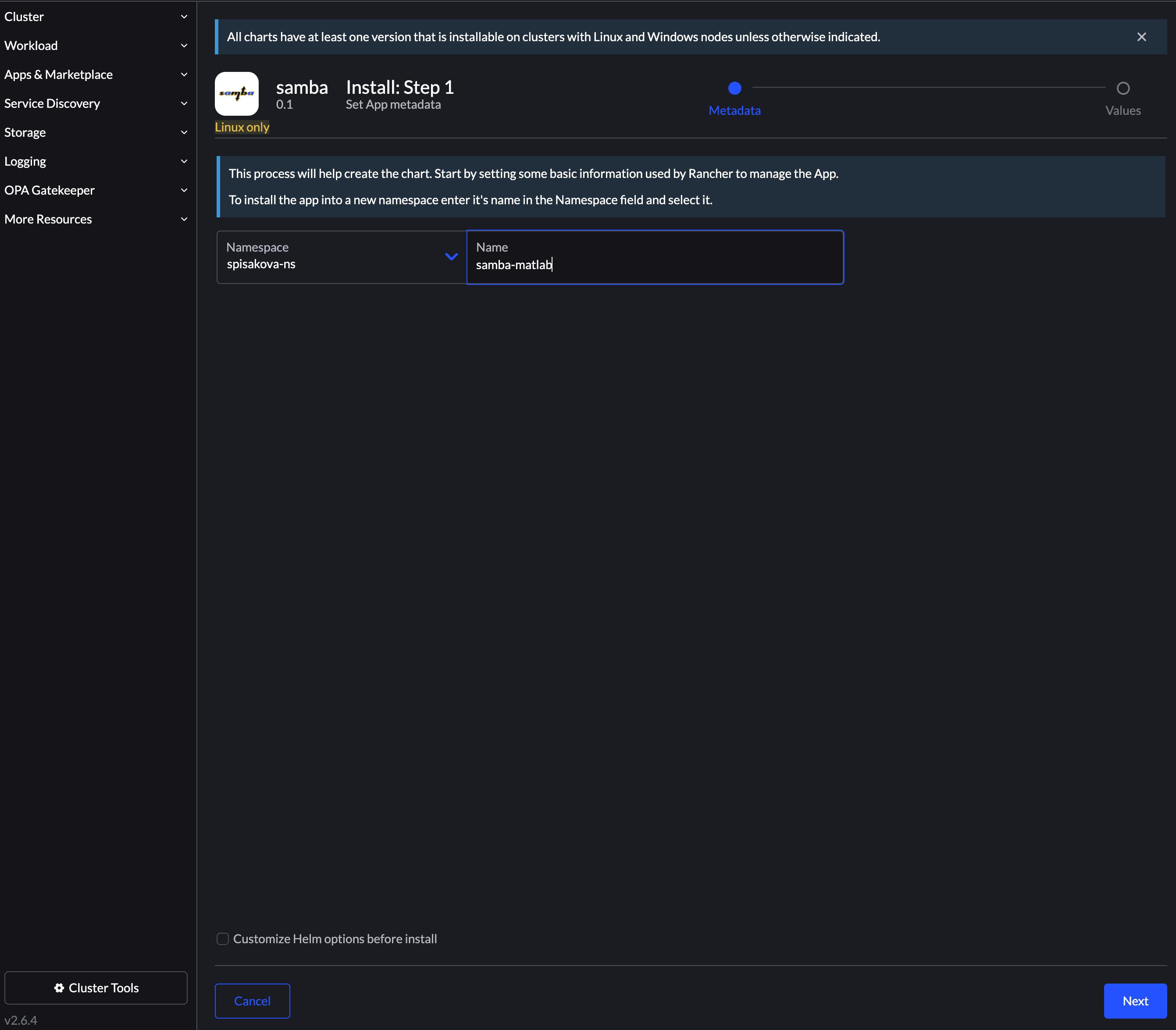
Task: Open Apps & Marketplace sidebar section
Action: [58, 74]
